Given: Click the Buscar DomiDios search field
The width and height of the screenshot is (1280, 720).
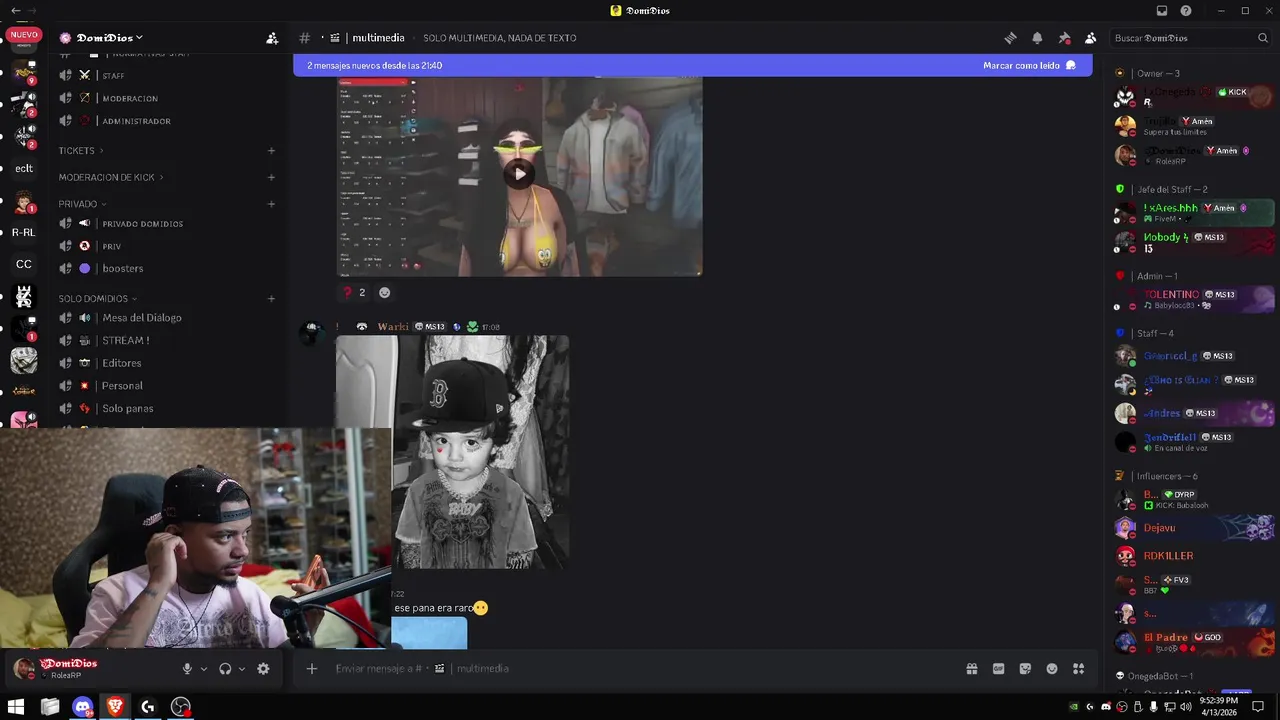Looking at the screenshot, I should (1190, 38).
